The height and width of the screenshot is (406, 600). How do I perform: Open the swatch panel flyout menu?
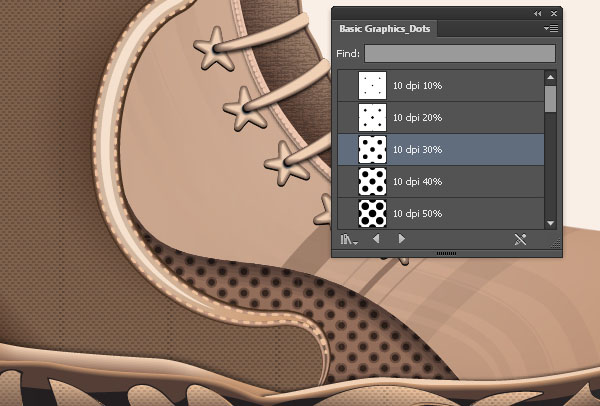[x=551, y=29]
